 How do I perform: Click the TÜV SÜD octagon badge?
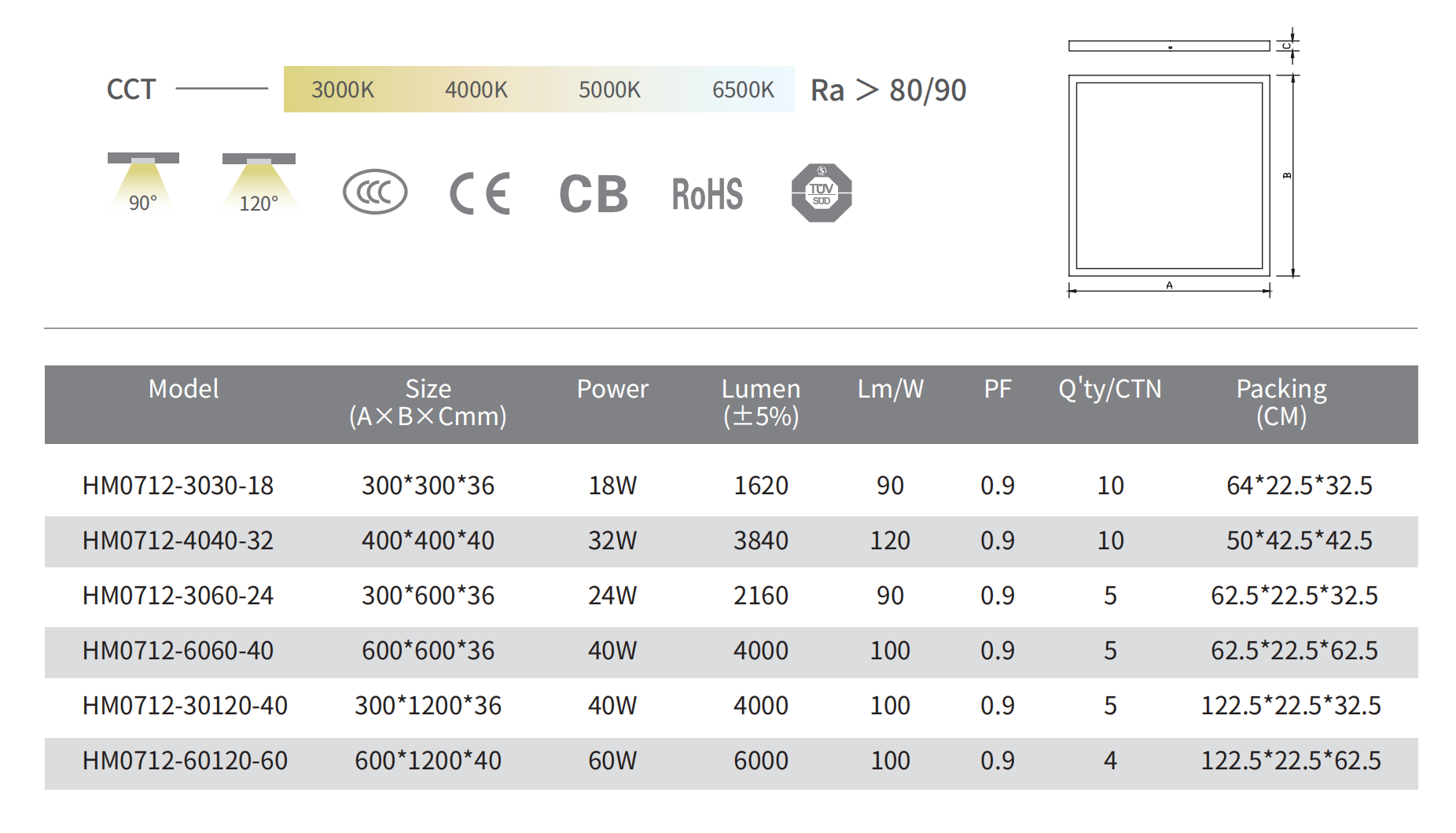(x=822, y=193)
